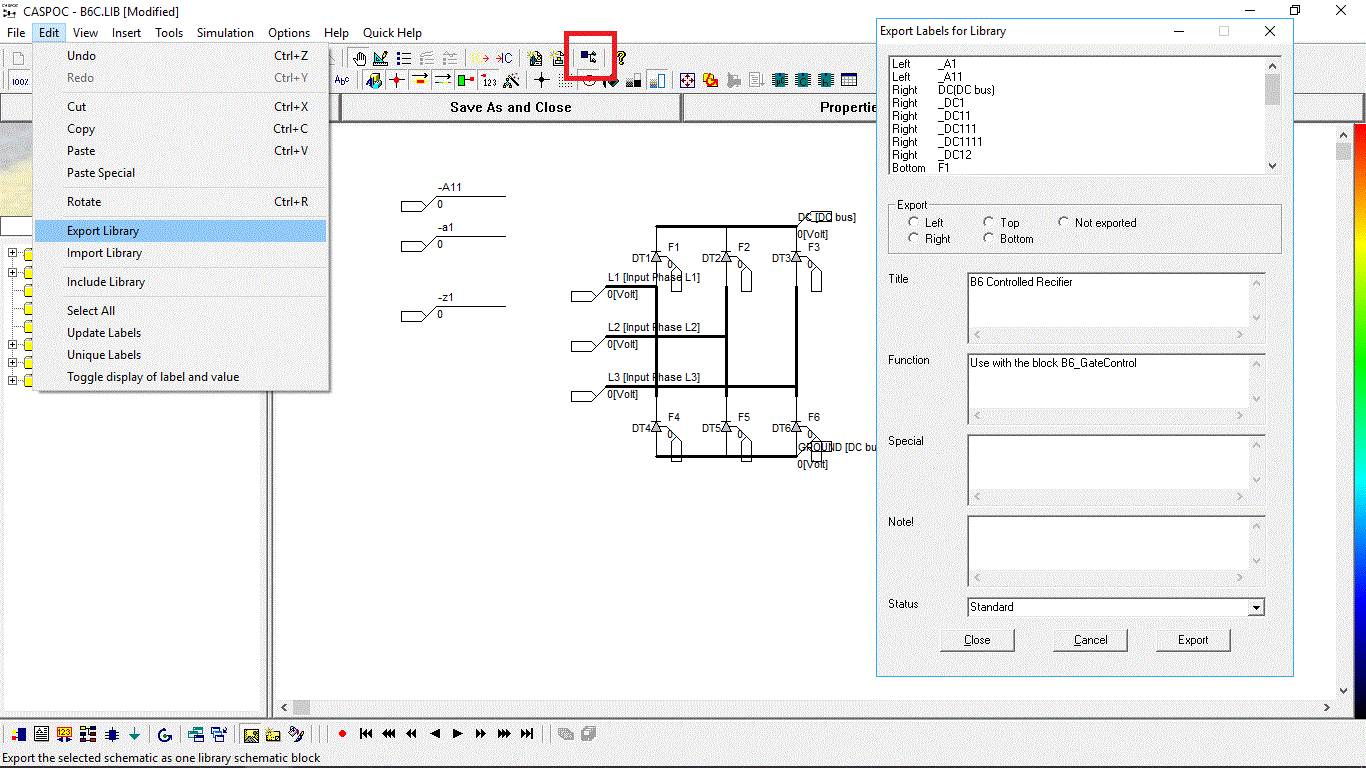Image resolution: width=1366 pixels, height=768 pixels.
Task: Expand the topmost folder in the tree
Action: coord(13,253)
